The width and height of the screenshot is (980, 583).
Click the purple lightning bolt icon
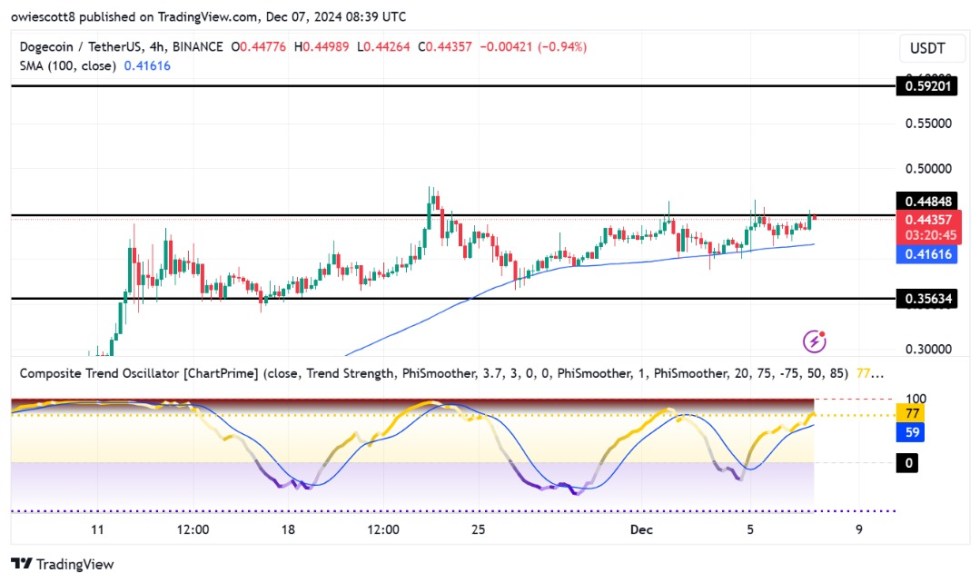815,341
